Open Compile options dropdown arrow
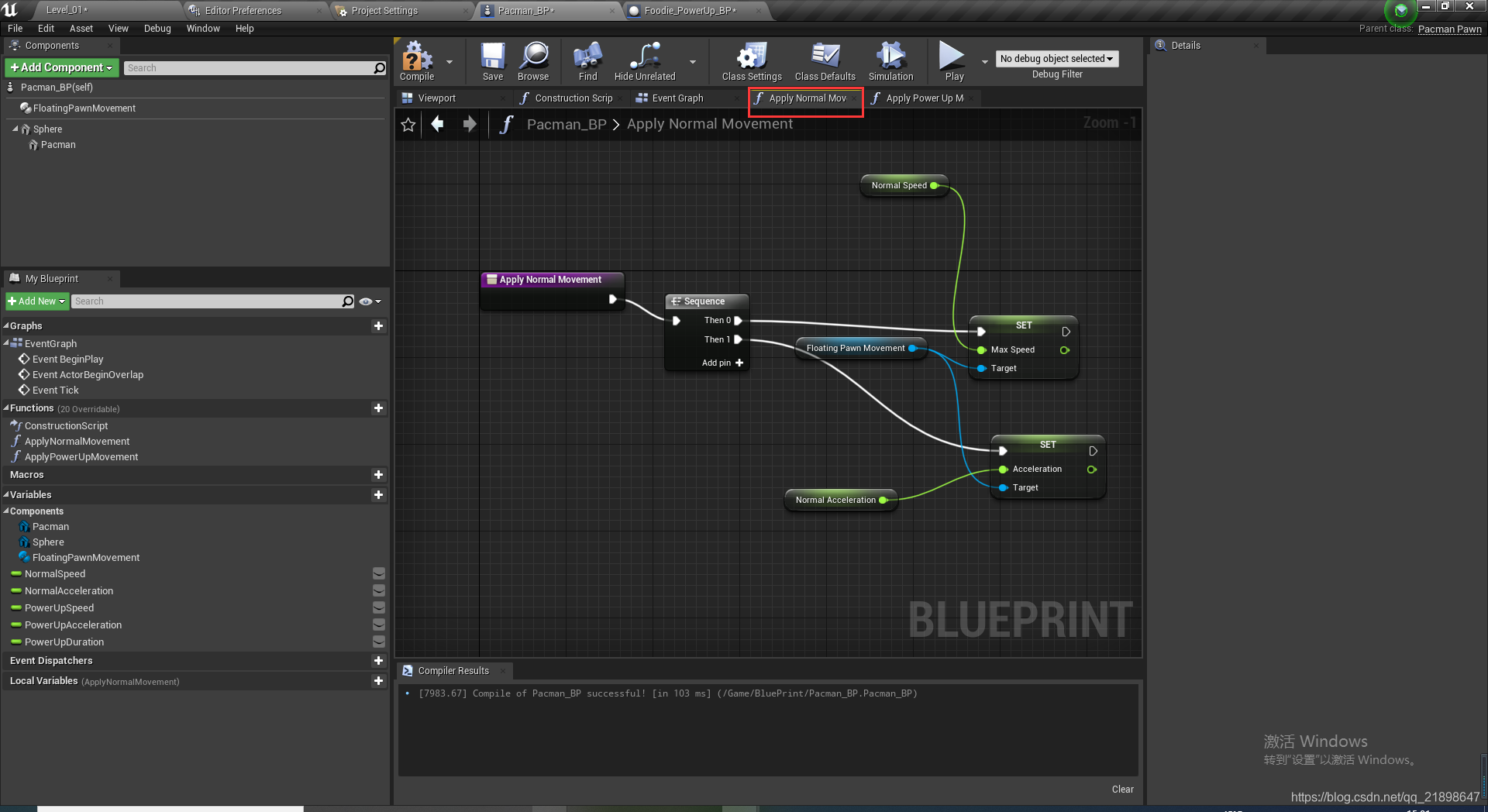1488x812 pixels. [x=449, y=62]
